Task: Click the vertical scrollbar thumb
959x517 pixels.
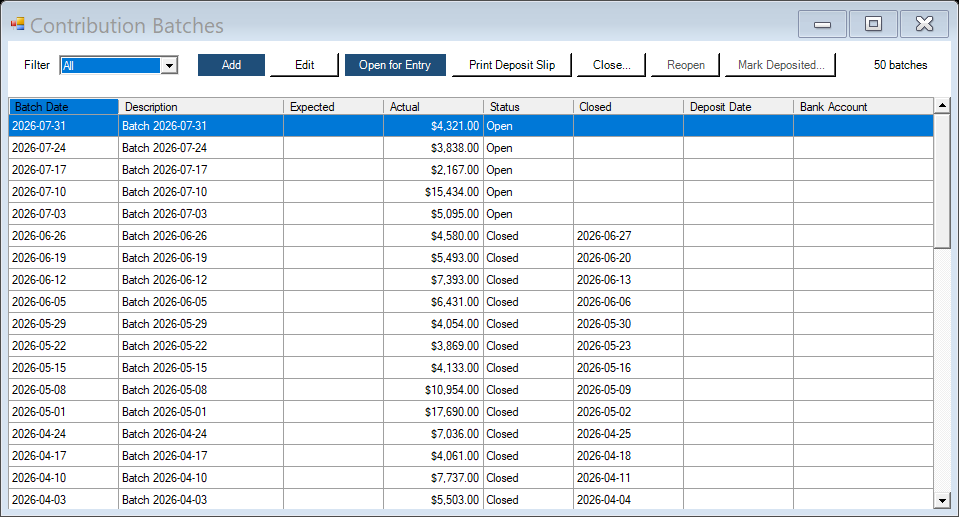Action: pos(942,180)
